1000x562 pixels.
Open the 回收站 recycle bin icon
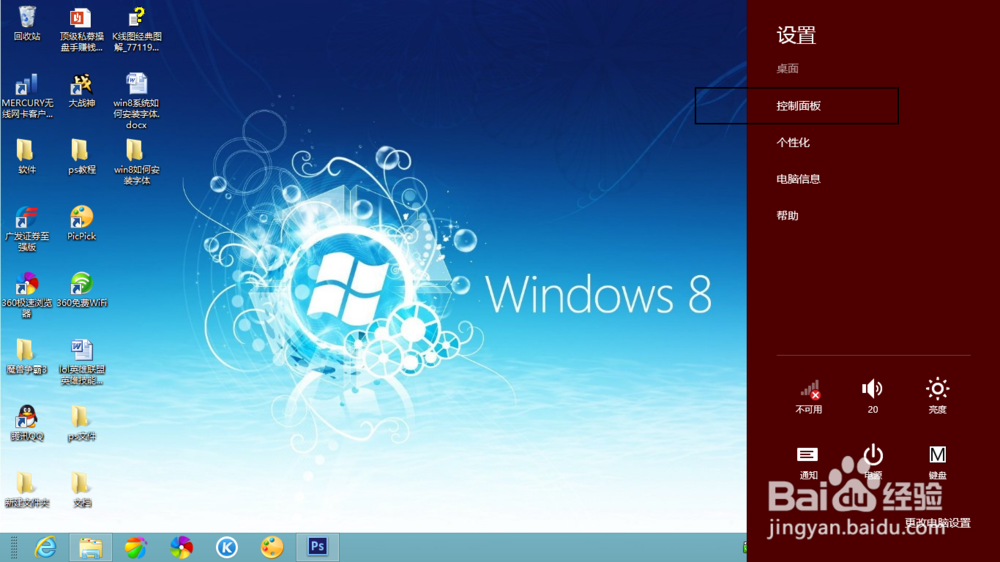click(x=27, y=23)
